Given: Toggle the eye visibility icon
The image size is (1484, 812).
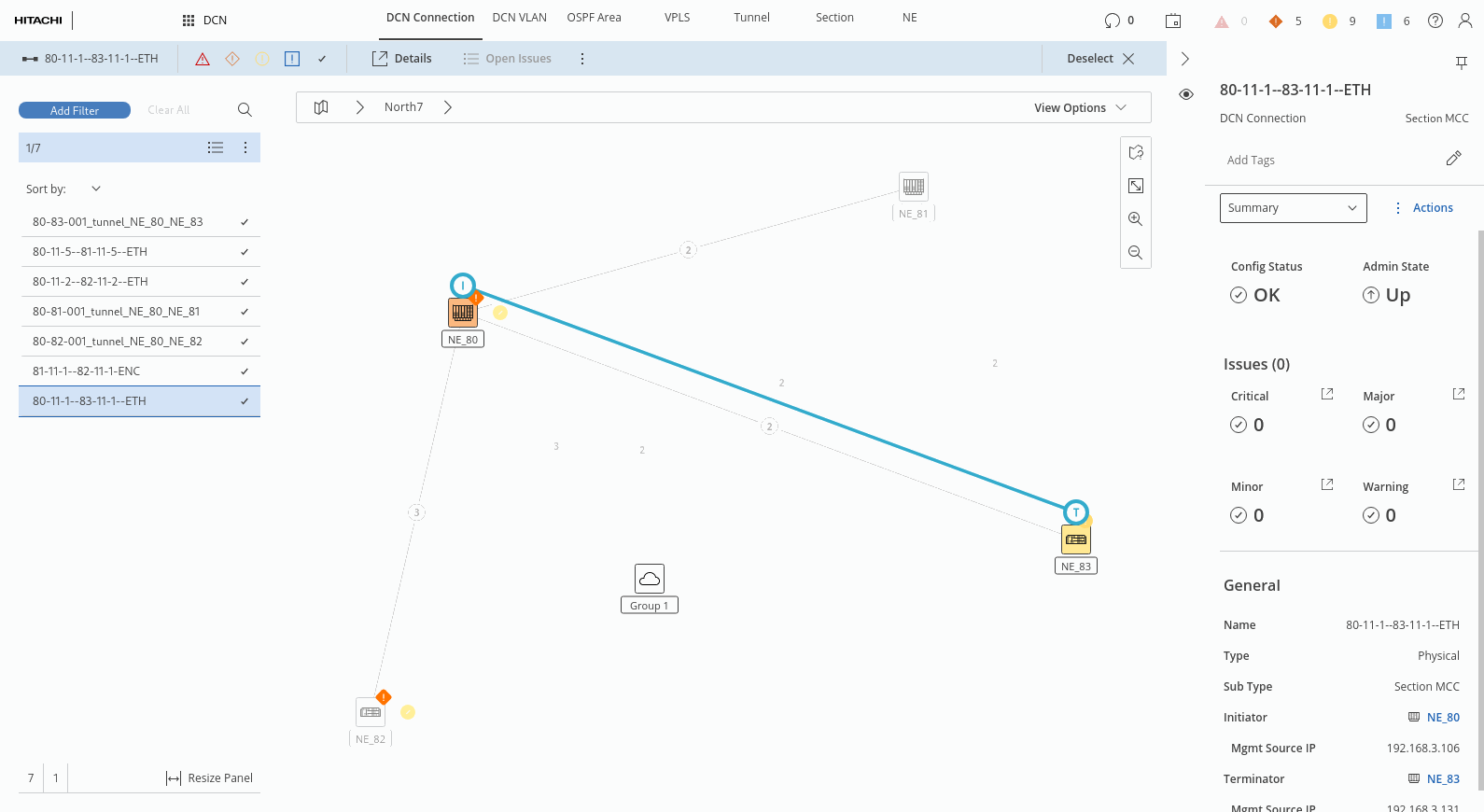Looking at the screenshot, I should [1186, 94].
